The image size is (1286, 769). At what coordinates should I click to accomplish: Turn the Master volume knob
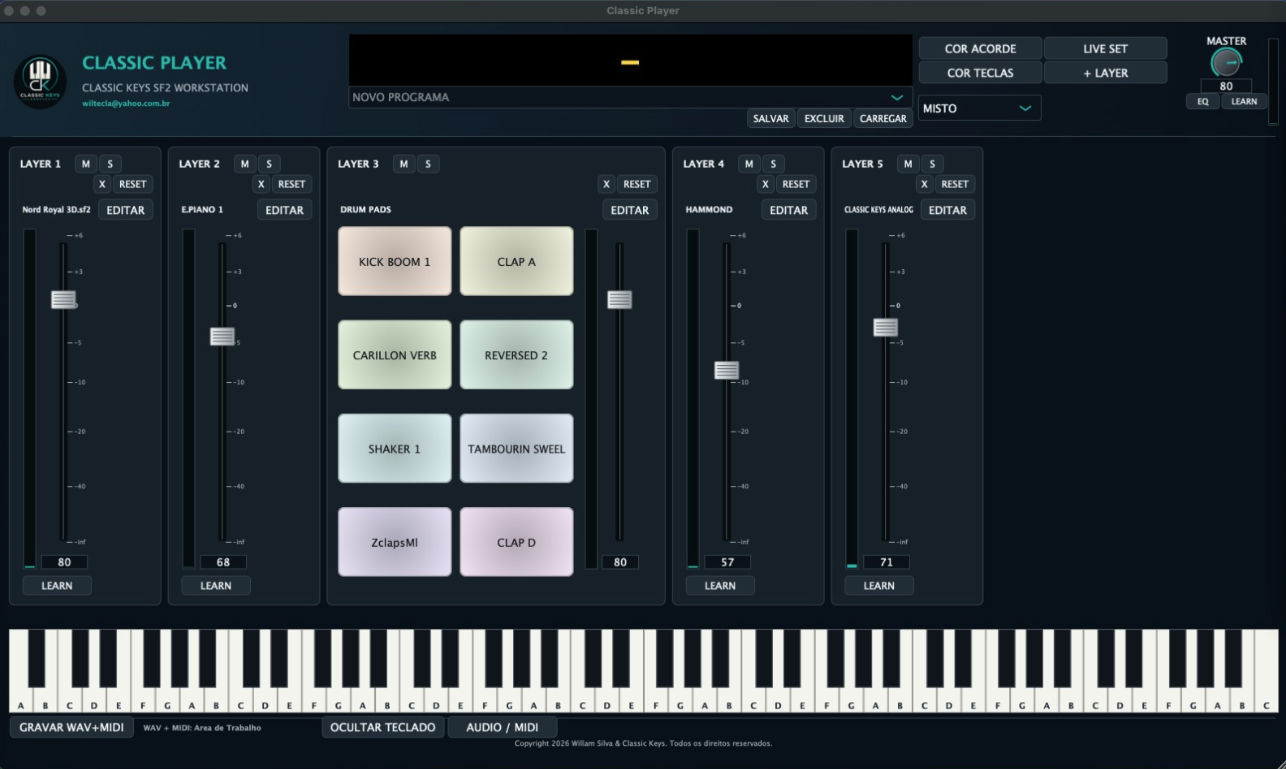coord(1225,63)
